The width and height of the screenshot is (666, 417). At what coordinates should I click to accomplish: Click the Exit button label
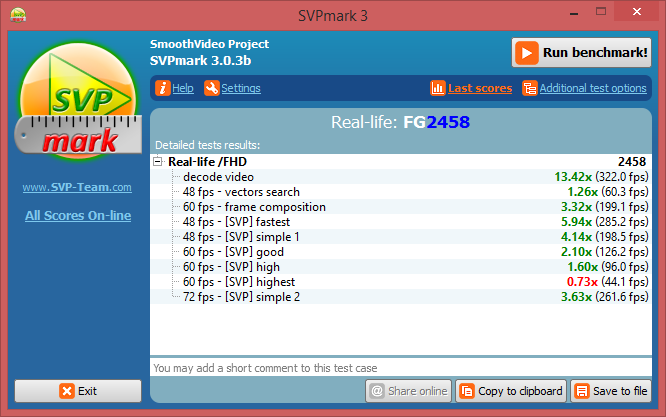click(x=87, y=391)
